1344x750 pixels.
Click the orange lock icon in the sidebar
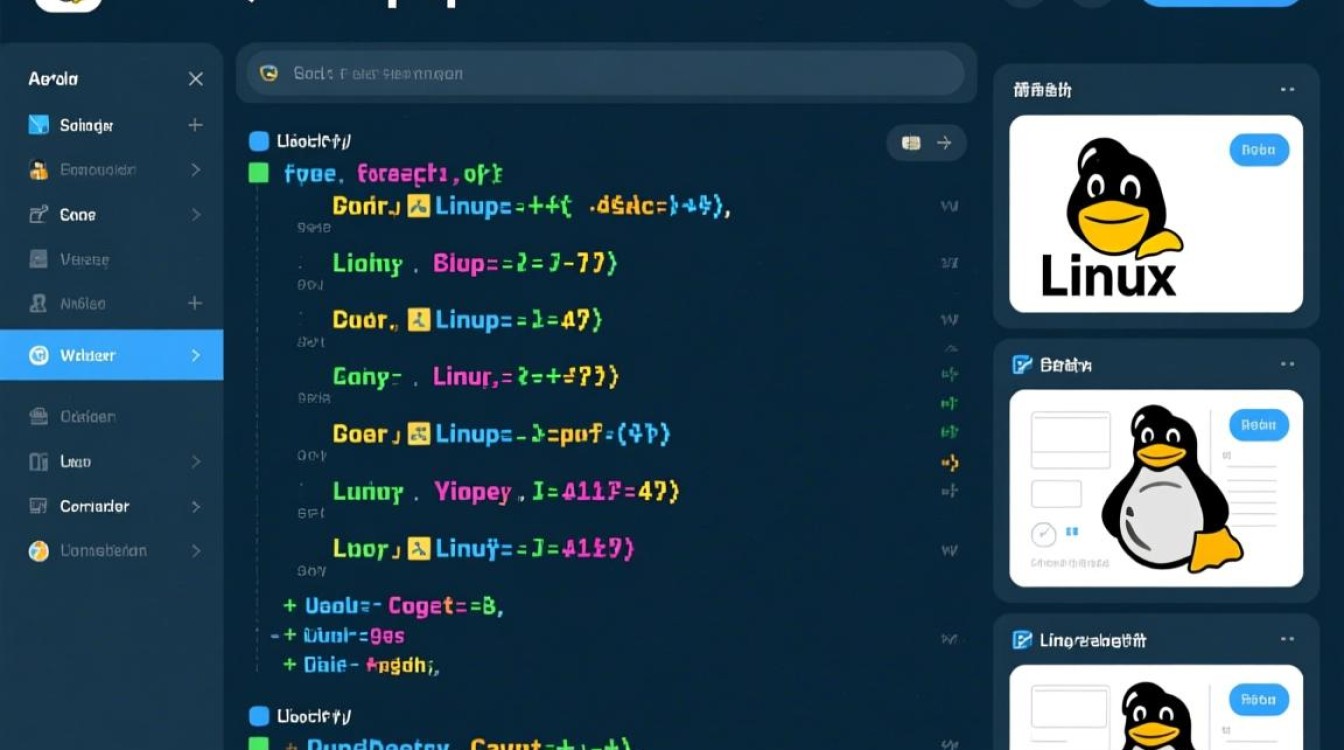point(39,170)
